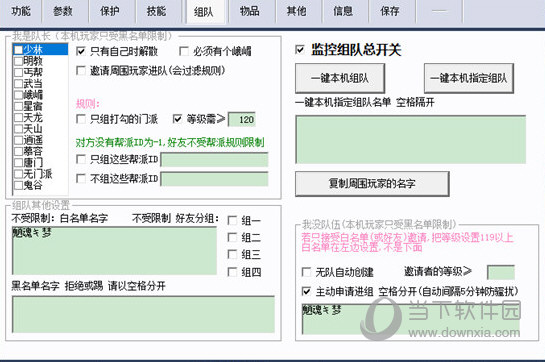Click the 一键本机组队 button
This screenshot has width=545, height=362.
340,78
